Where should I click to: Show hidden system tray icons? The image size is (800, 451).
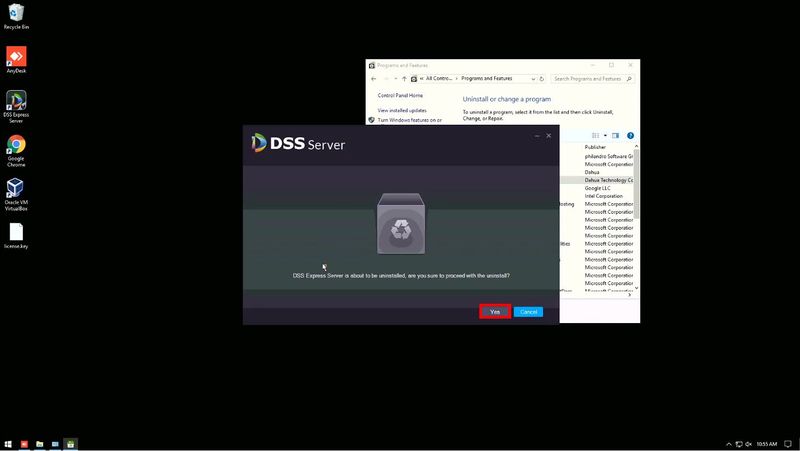tap(729, 444)
